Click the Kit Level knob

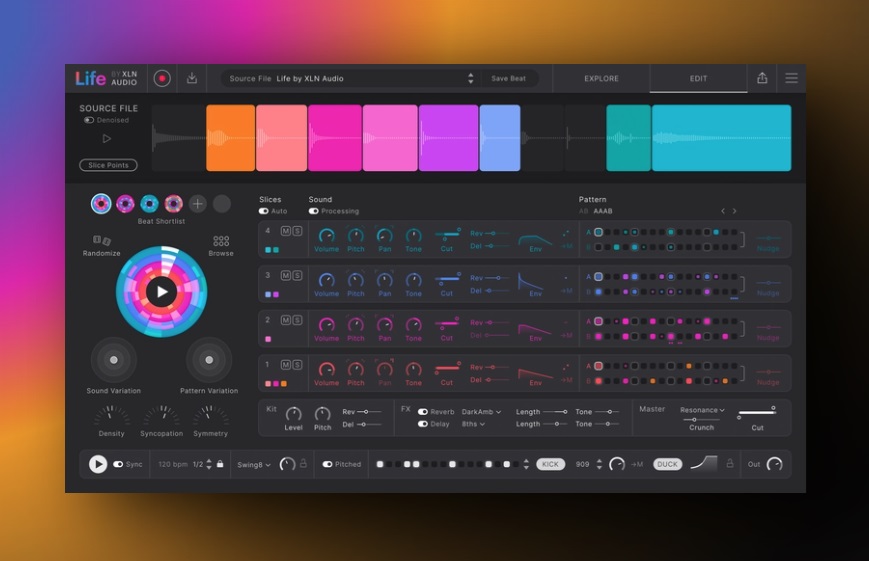pos(293,414)
